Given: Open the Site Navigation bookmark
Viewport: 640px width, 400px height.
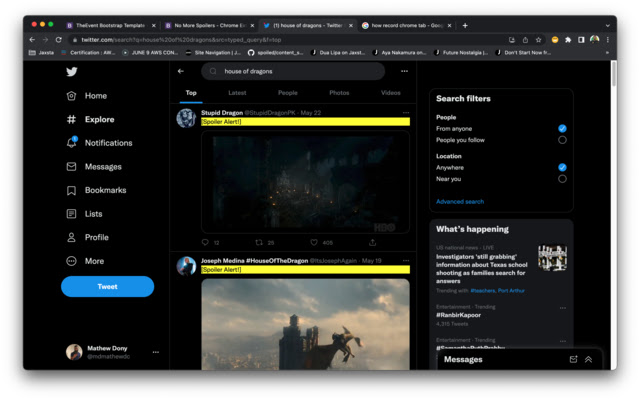Looking at the screenshot, I should (213, 53).
